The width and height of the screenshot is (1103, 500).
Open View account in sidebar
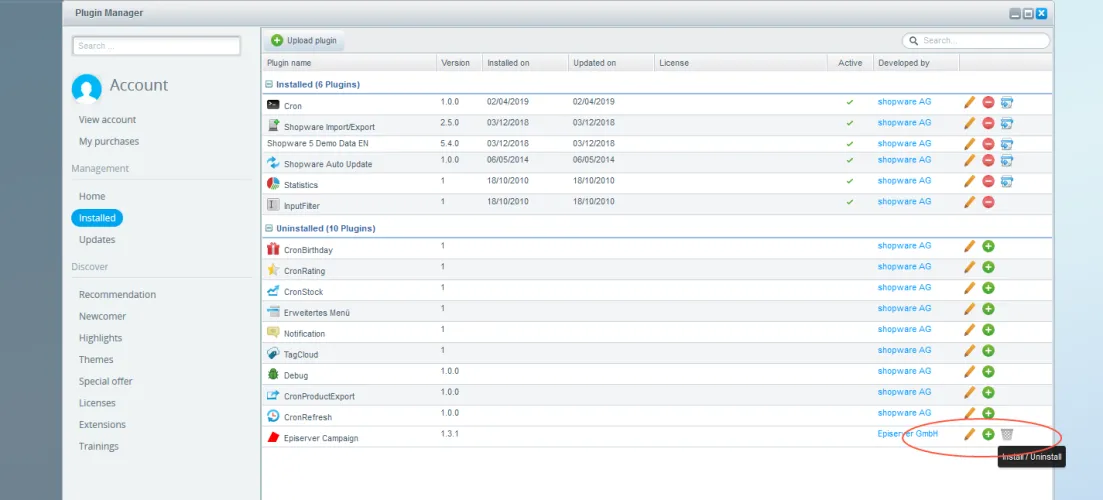coord(108,120)
